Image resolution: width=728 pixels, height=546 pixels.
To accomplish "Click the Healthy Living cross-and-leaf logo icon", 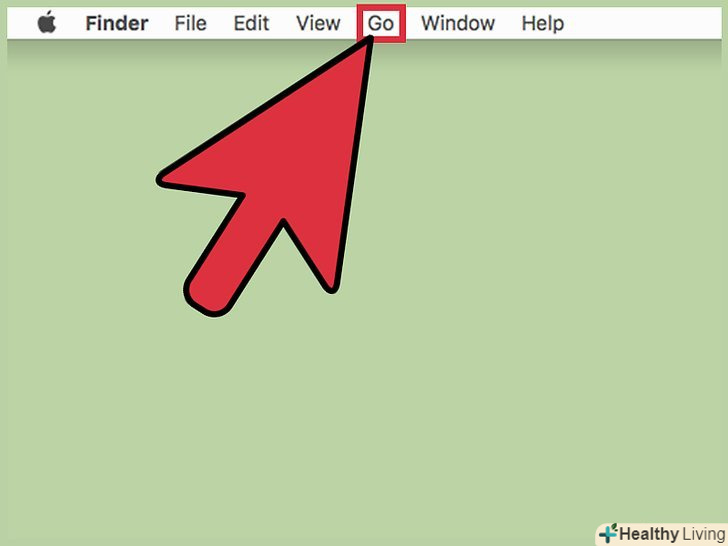I will pyautogui.click(x=608, y=533).
